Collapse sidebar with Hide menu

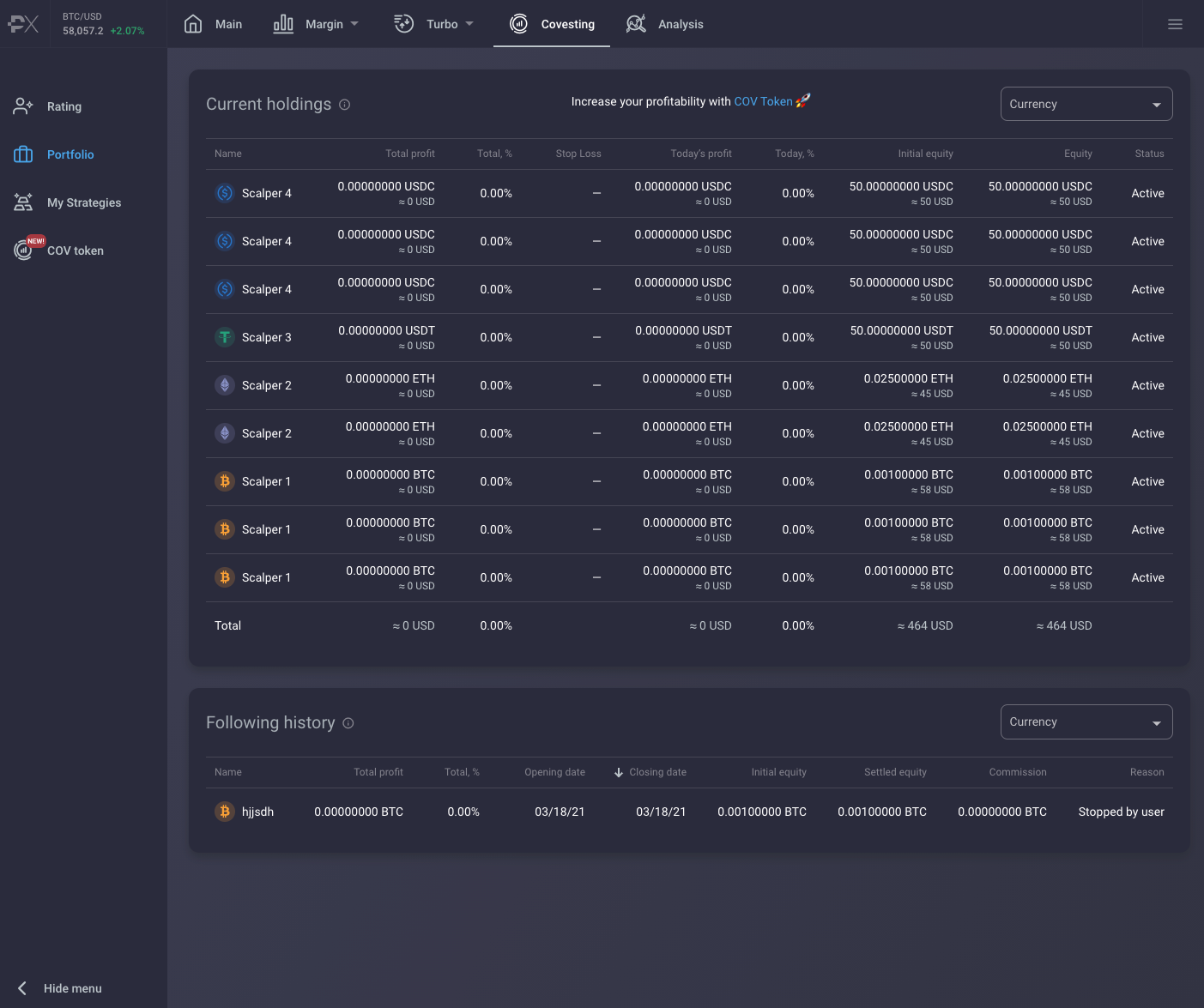60,988
